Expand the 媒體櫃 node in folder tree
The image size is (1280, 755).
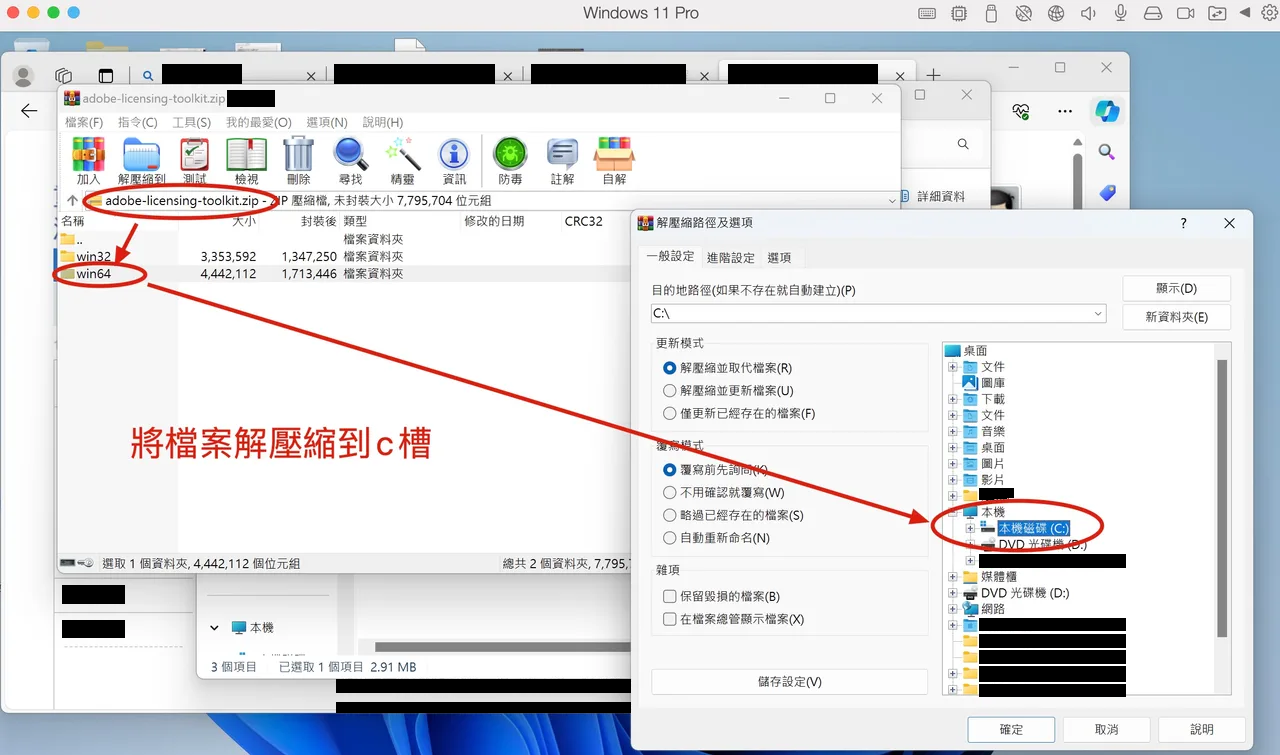[952, 577]
